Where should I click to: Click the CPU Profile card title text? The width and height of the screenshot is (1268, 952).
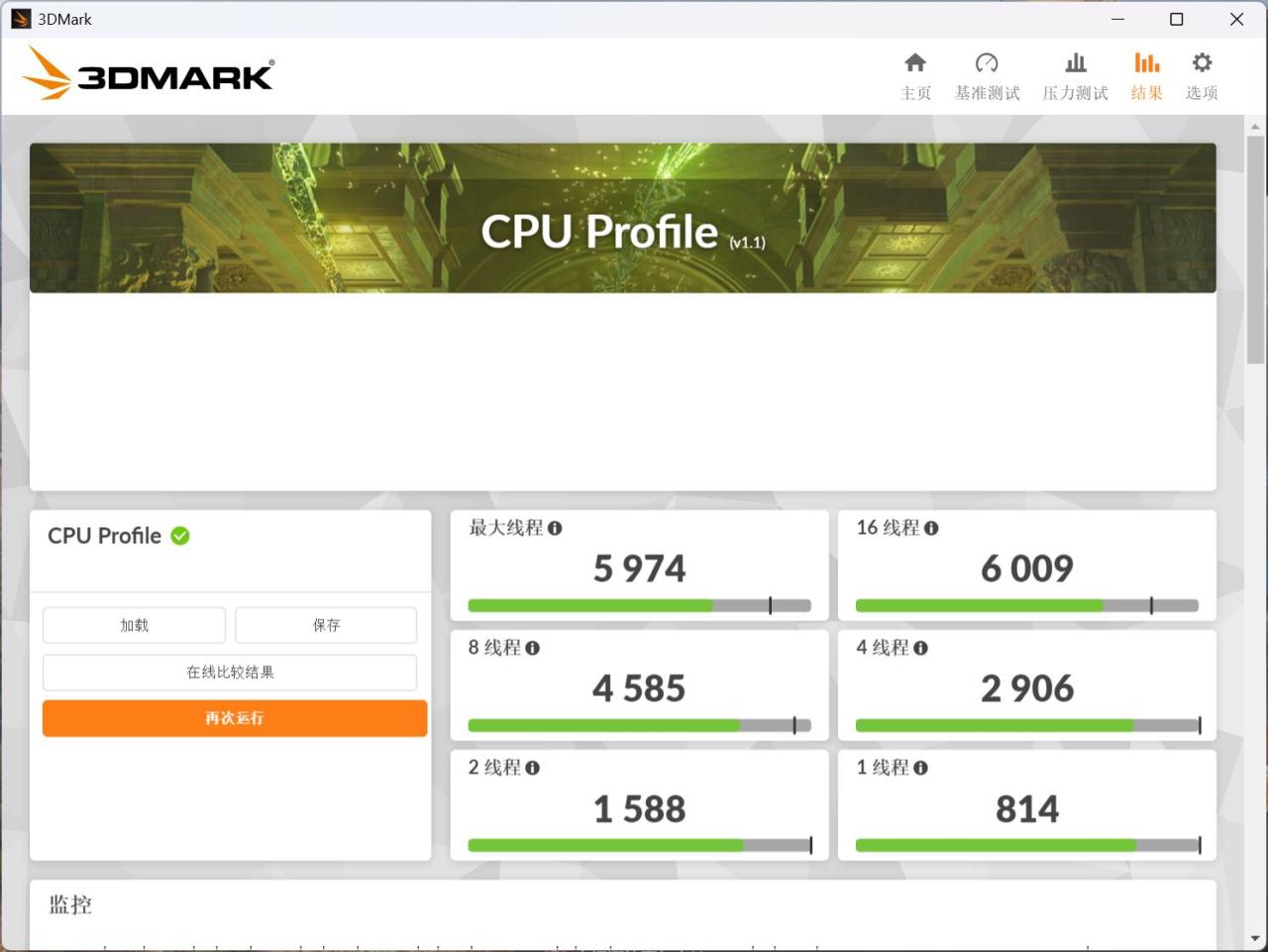pyautogui.click(x=104, y=536)
